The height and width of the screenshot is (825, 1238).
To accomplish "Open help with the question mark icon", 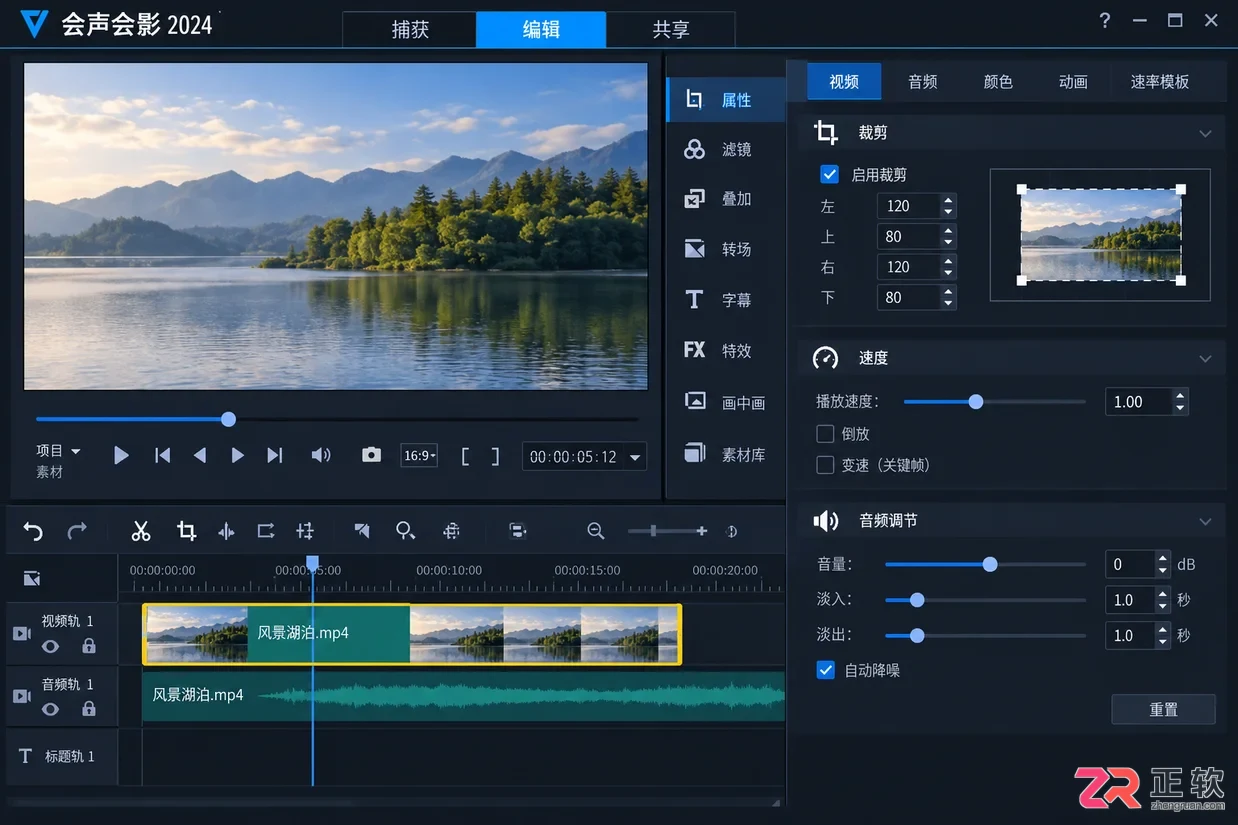I will pyautogui.click(x=1104, y=20).
